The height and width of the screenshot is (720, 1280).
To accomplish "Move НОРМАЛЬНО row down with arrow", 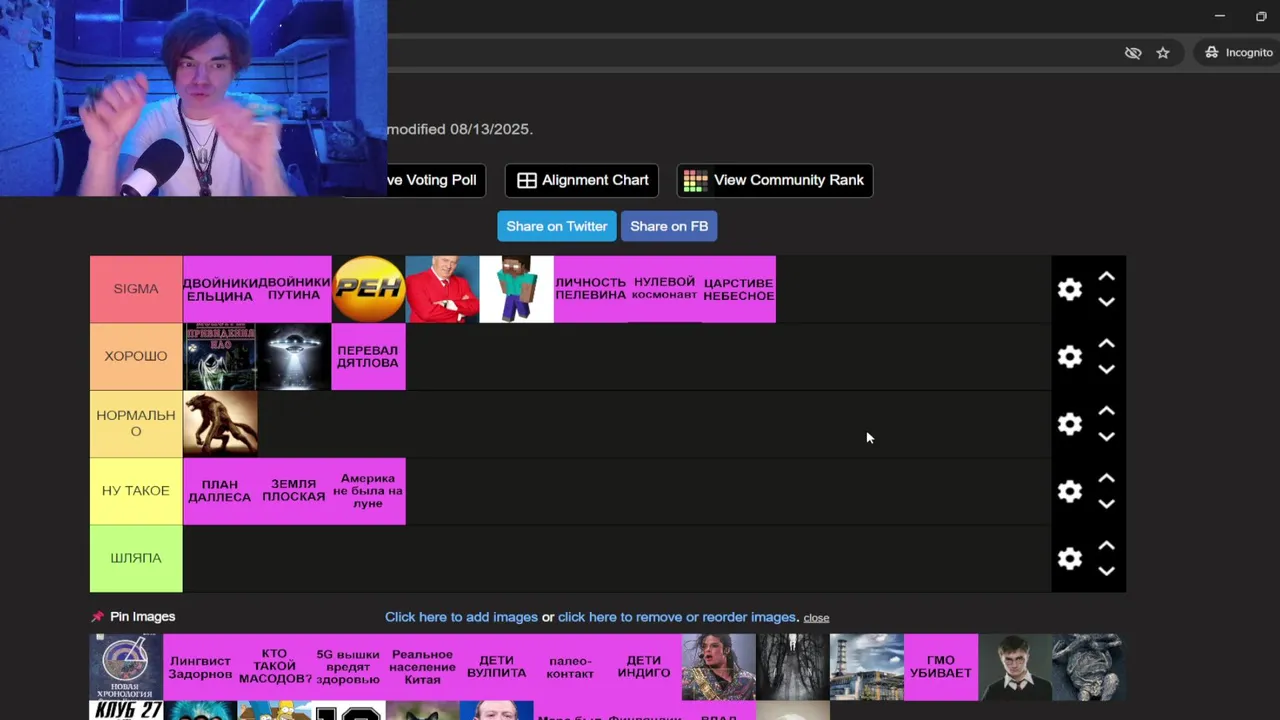I will 1106,437.
